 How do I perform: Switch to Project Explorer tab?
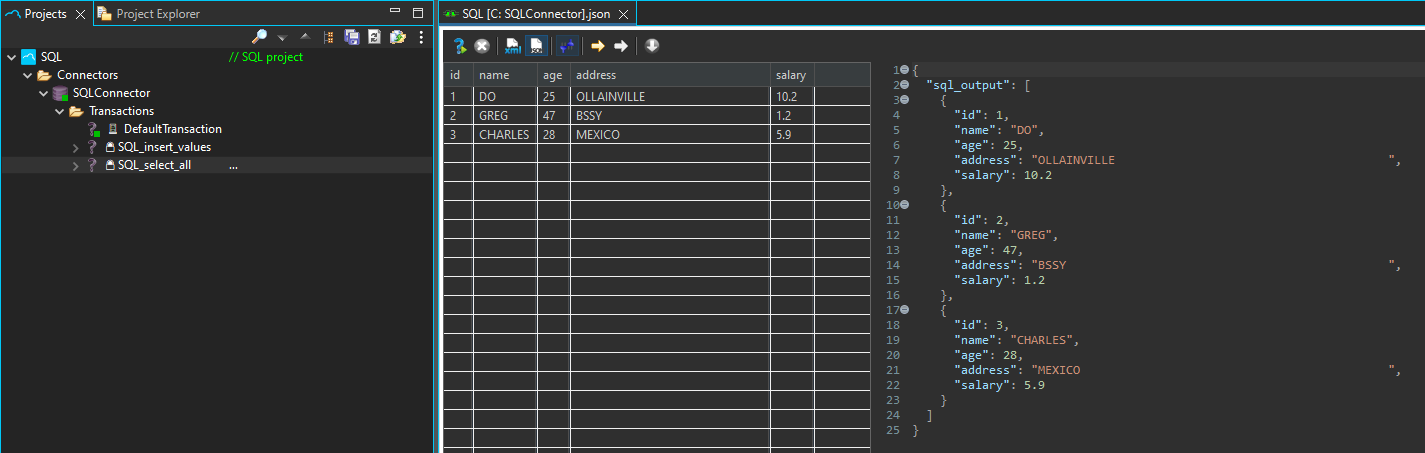pos(149,14)
